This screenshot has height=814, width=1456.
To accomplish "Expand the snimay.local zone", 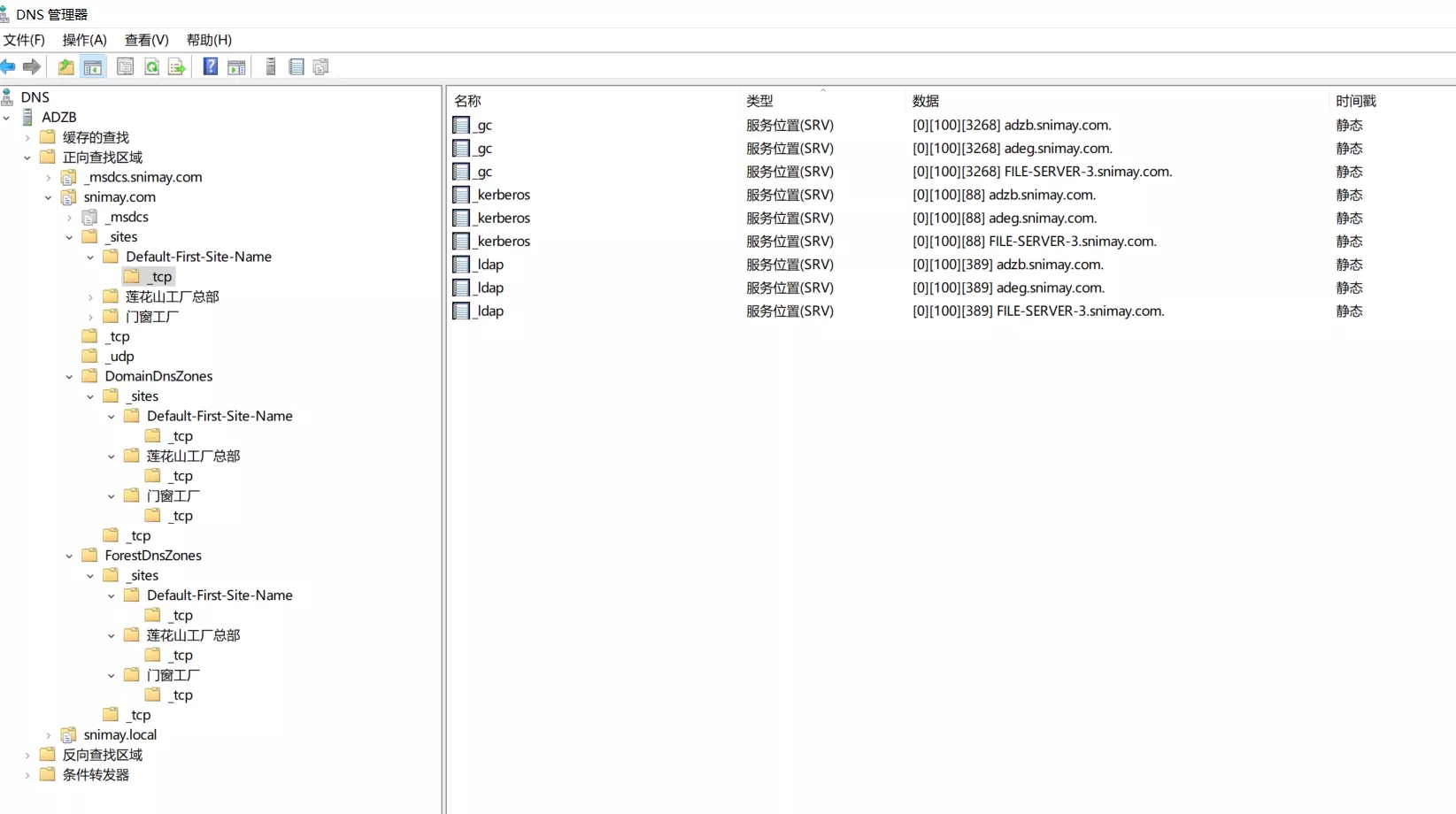I will (x=49, y=735).
